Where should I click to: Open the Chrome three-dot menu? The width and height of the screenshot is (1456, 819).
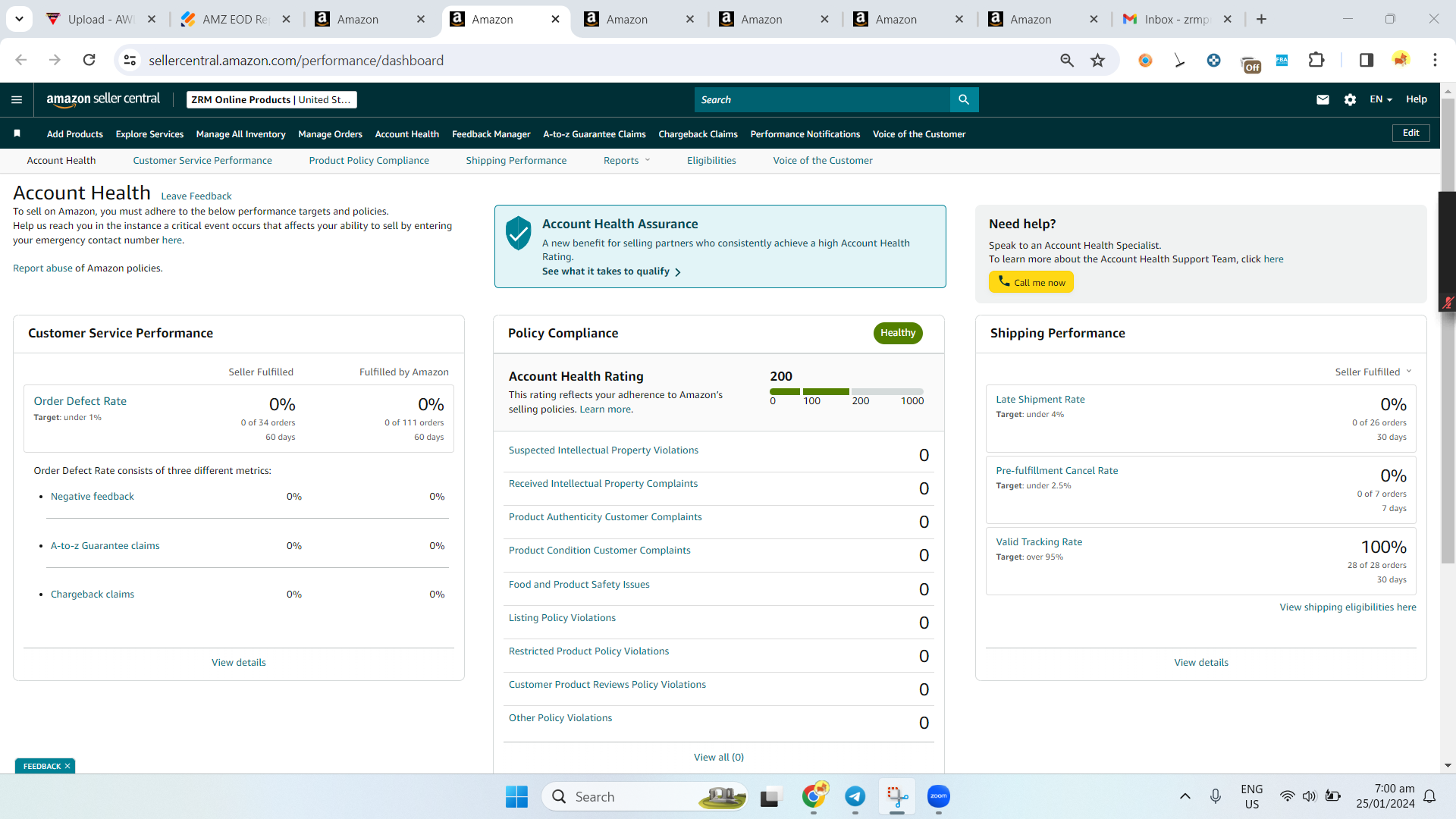point(1435,60)
